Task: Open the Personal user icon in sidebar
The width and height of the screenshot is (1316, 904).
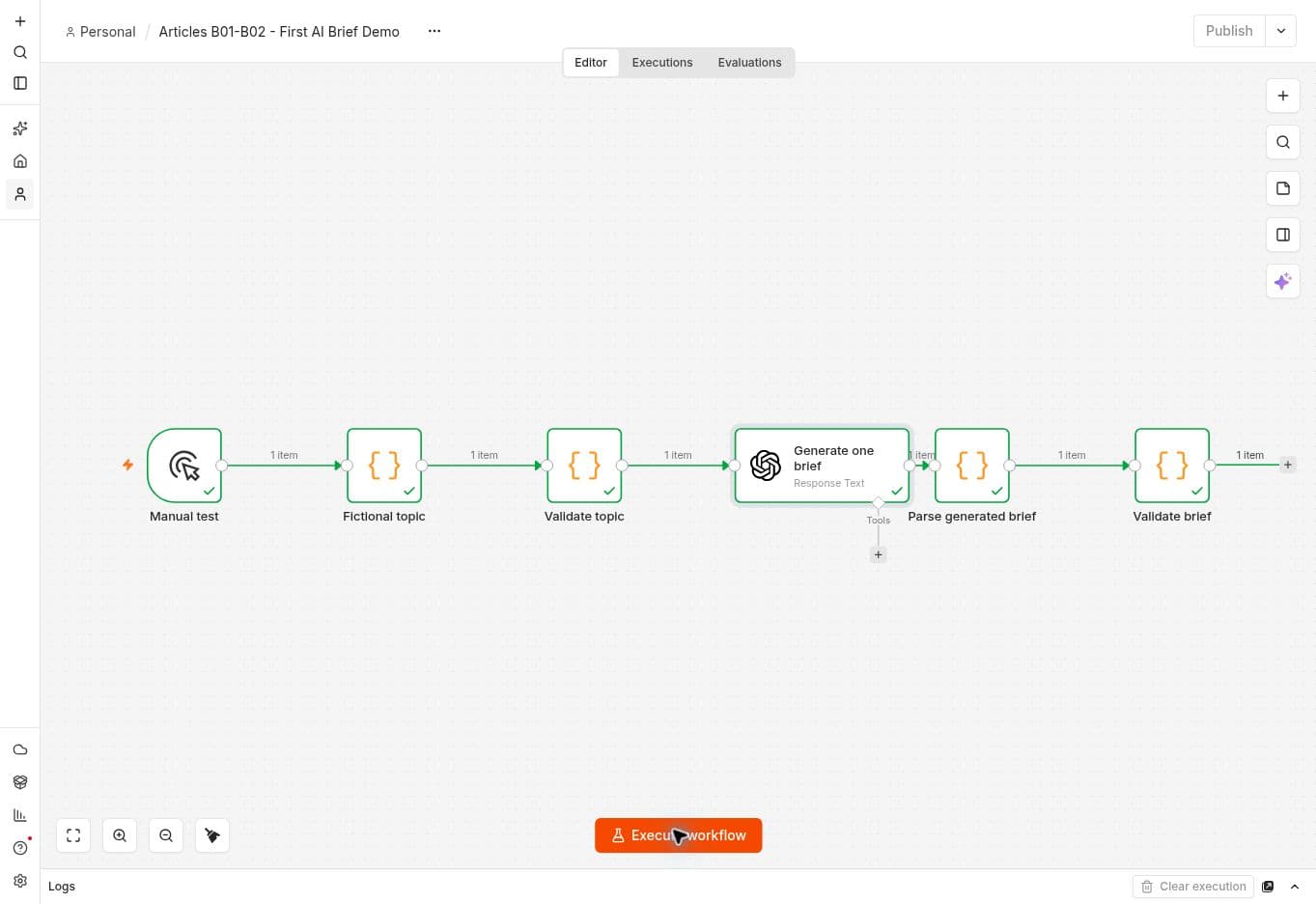Action: coord(20,194)
